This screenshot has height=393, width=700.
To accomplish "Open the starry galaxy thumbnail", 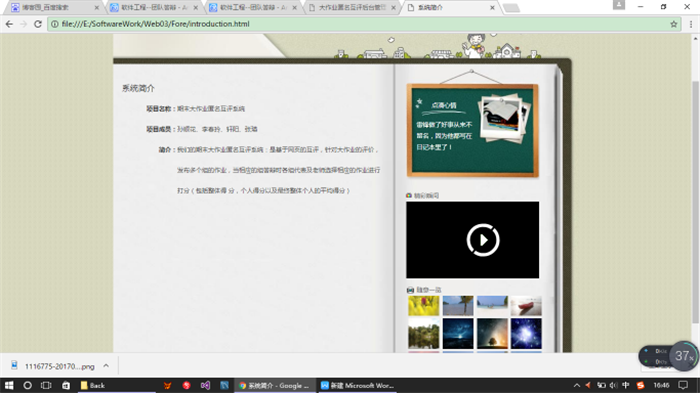I will [526, 334].
